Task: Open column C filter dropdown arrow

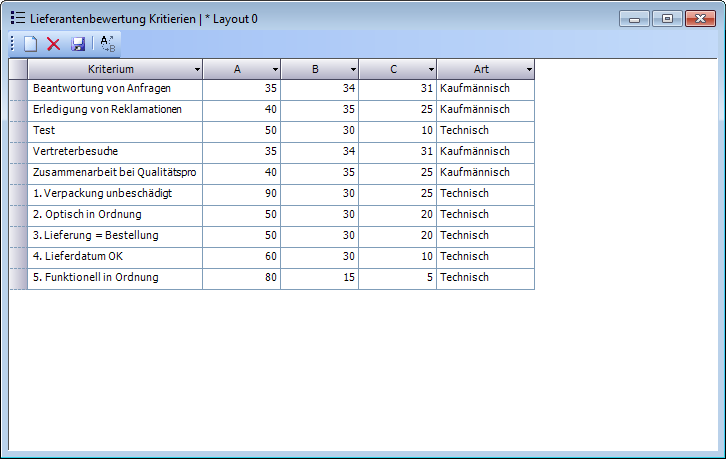Action: [x=431, y=69]
